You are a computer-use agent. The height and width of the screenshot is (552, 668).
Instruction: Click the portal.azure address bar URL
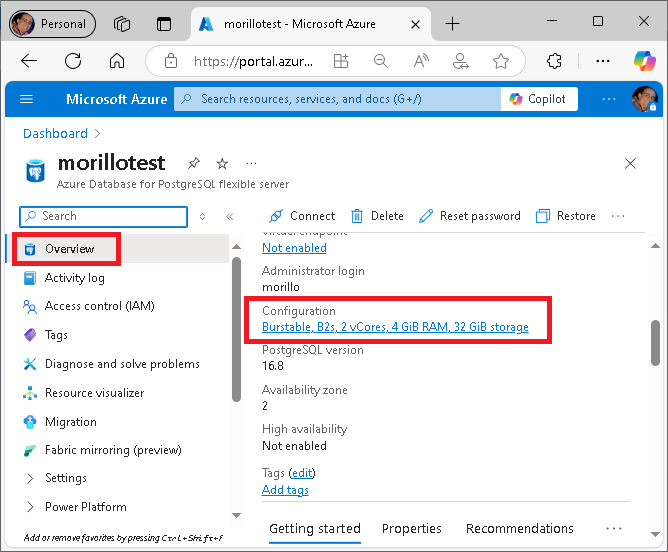pyautogui.click(x=253, y=61)
